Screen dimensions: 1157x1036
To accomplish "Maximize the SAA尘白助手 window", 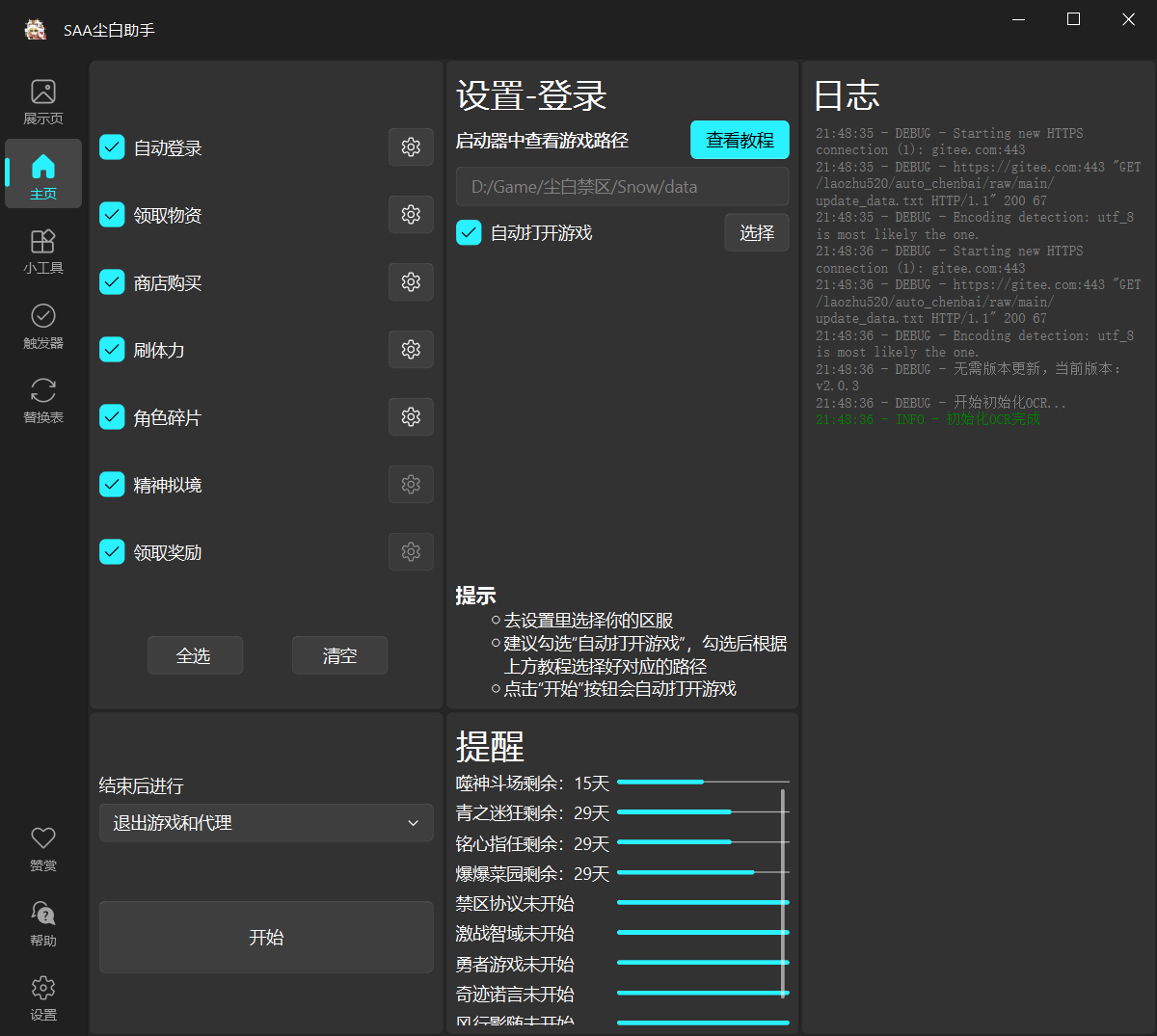I will tap(1073, 19).
